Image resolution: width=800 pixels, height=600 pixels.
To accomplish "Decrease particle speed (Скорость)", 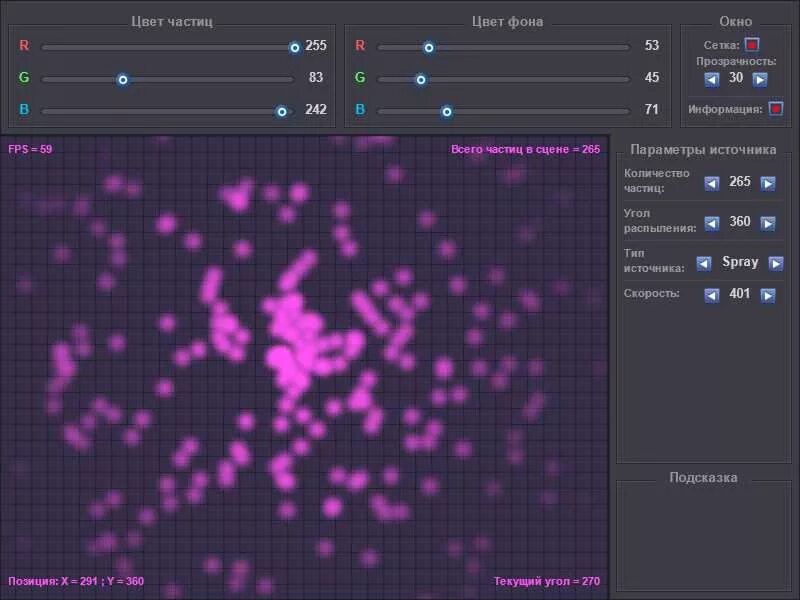I will pos(710,295).
